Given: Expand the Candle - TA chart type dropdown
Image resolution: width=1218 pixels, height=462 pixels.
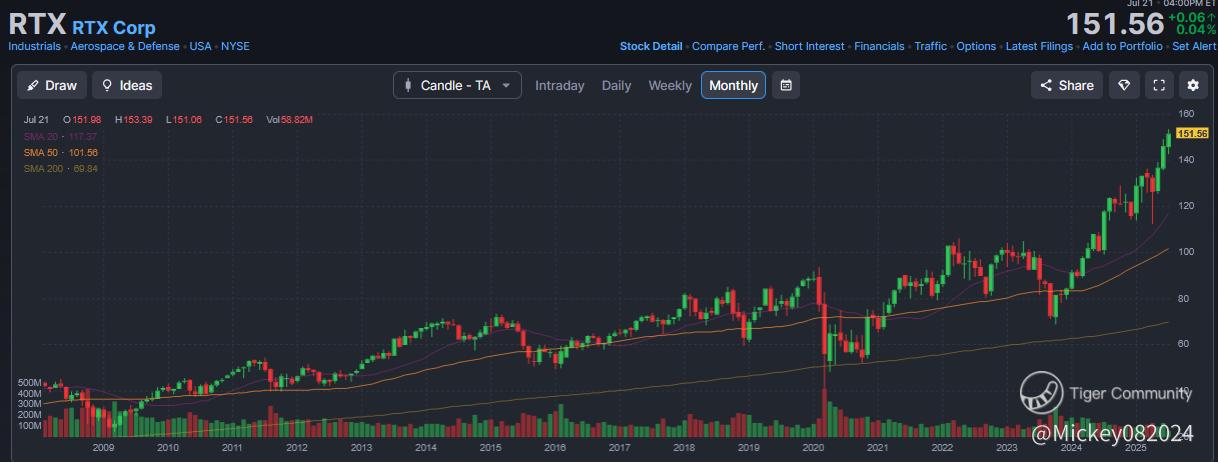Looking at the screenshot, I should [457, 85].
